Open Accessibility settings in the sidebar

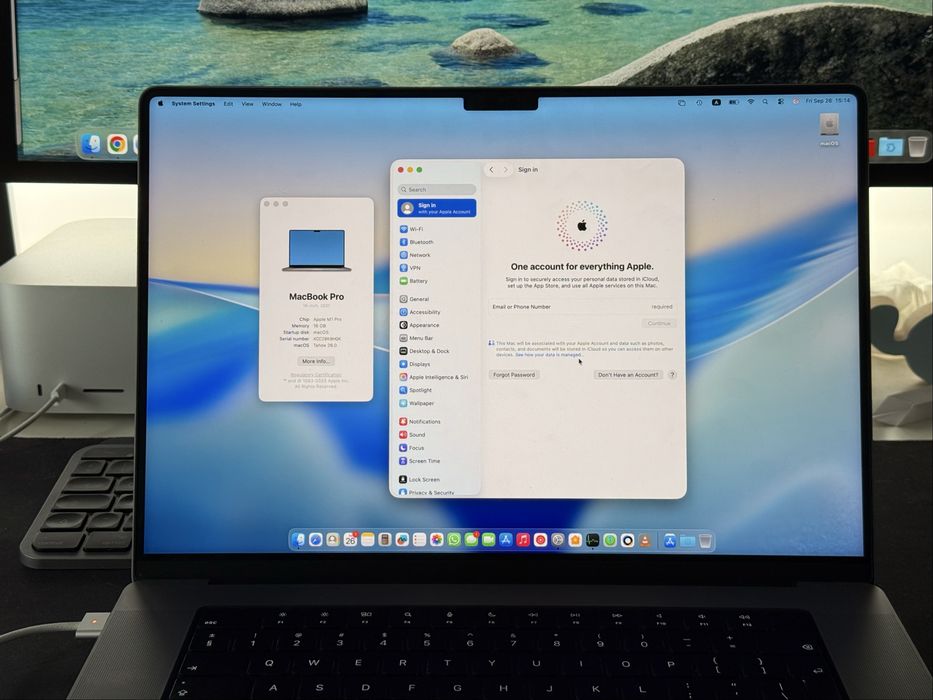[x=436, y=312]
